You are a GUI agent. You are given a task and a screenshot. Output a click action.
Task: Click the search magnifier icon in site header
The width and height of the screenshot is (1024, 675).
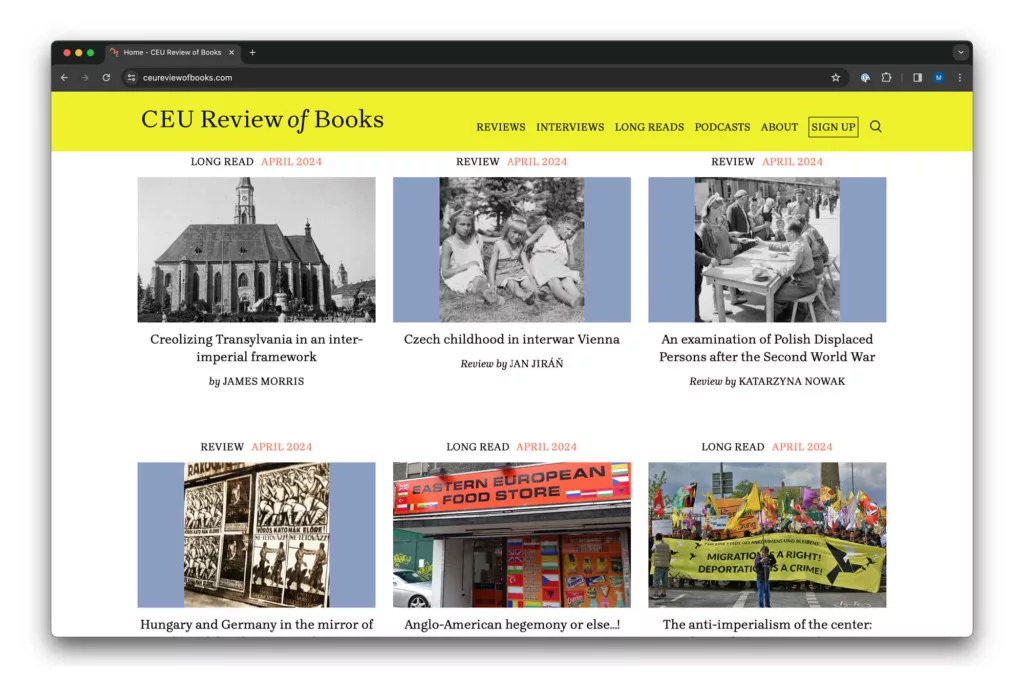point(876,127)
